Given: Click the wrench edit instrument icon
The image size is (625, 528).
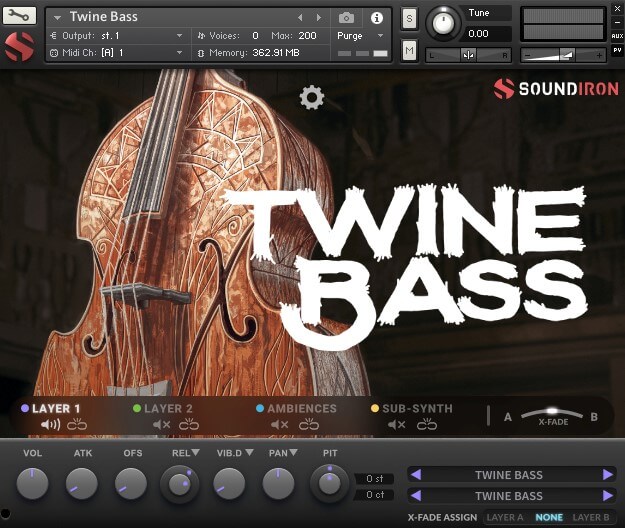Looking at the screenshot, I should (x=19, y=16).
